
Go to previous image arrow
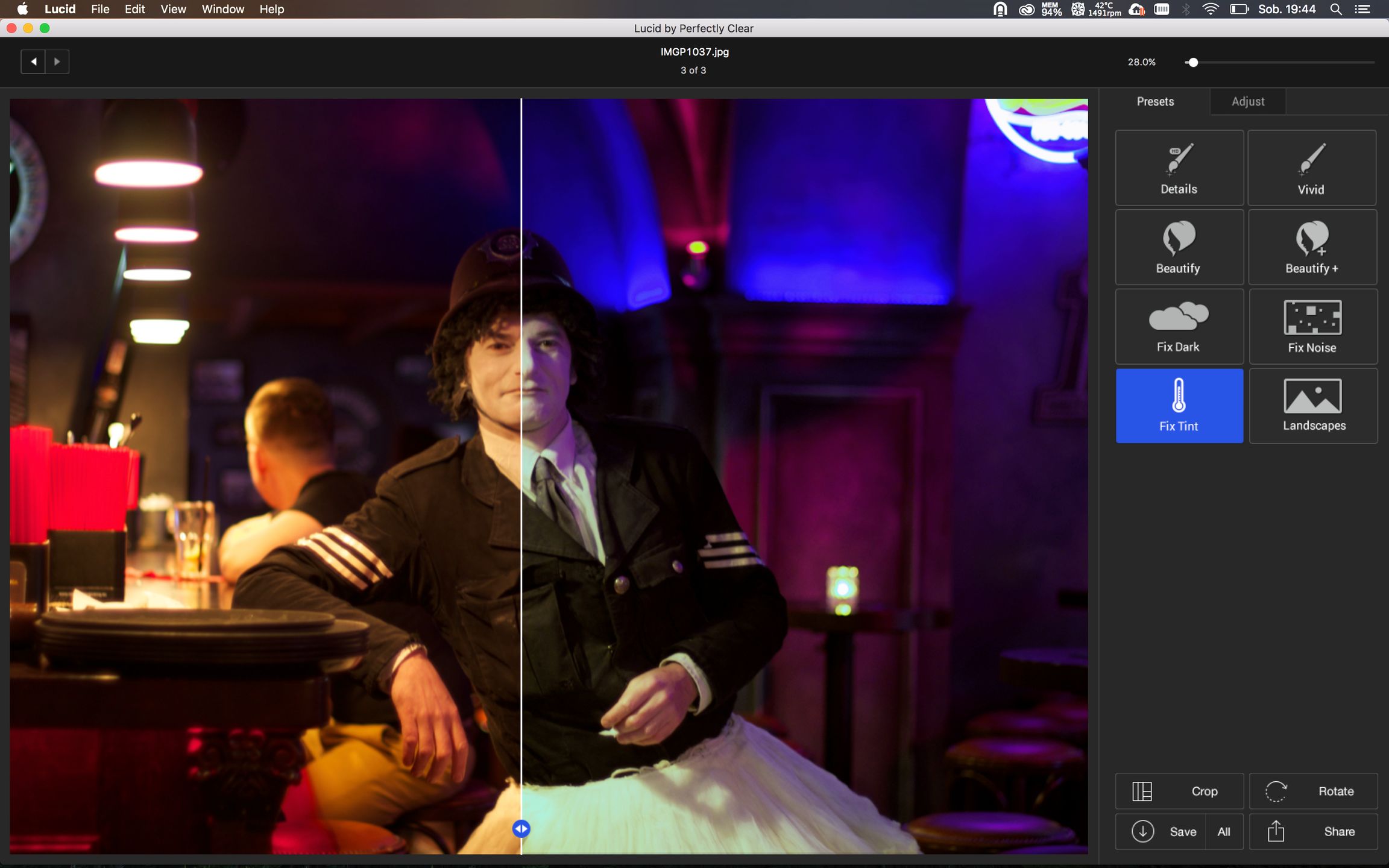(34, 61)
